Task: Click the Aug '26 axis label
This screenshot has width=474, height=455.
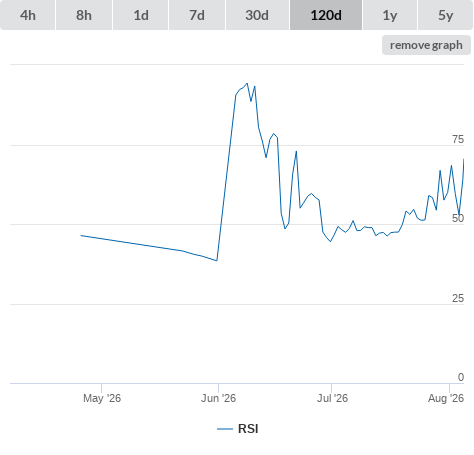Action: (446, 398)
